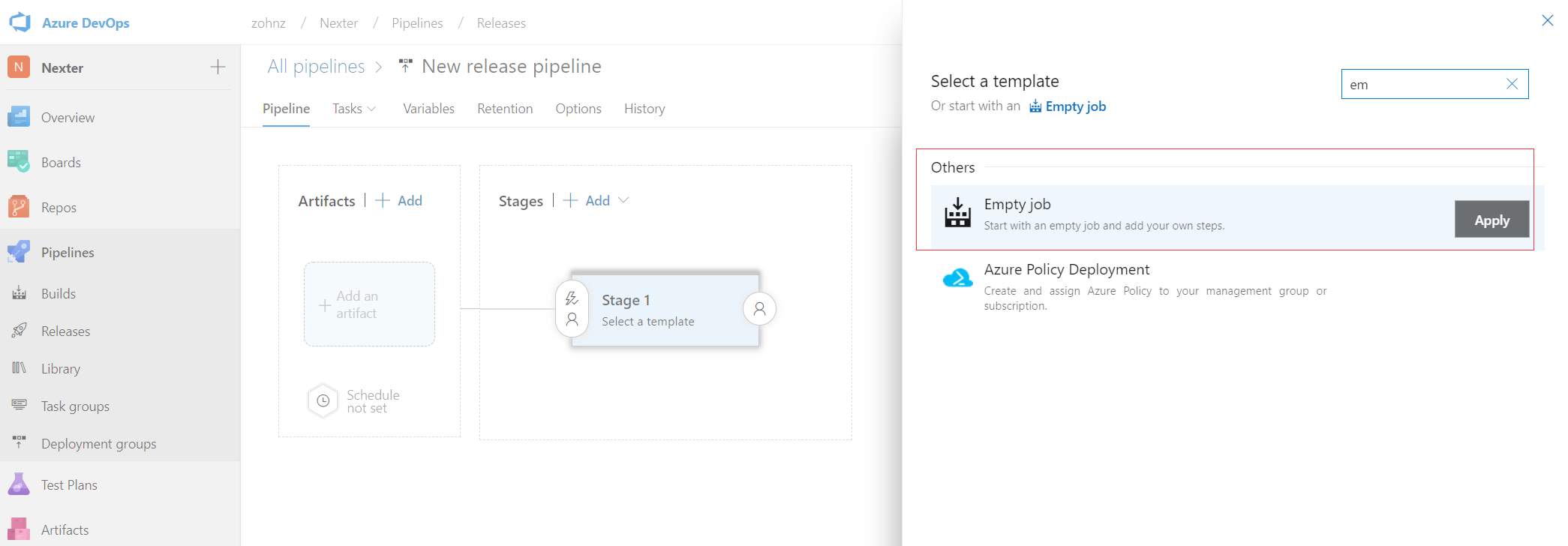Apply the Empty job template

(x=1491, y=220)
